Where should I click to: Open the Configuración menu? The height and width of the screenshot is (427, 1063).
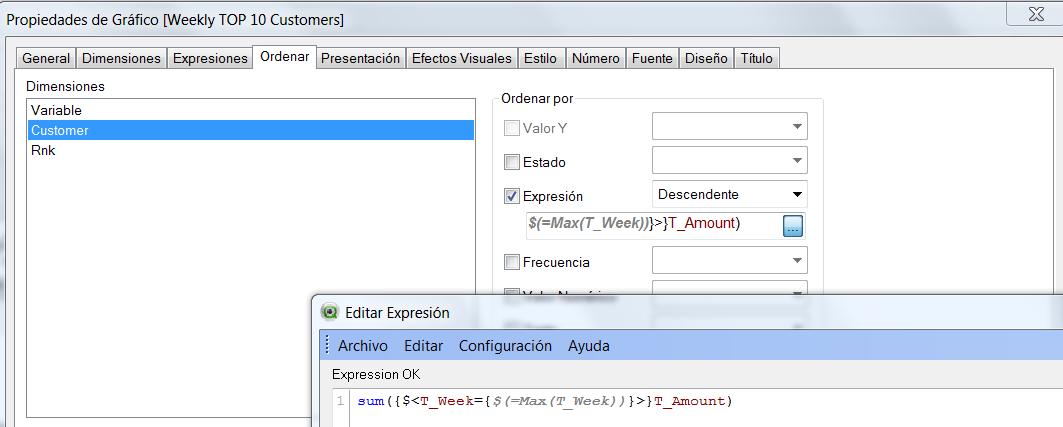pyautogui.click(x=506, y=346)
